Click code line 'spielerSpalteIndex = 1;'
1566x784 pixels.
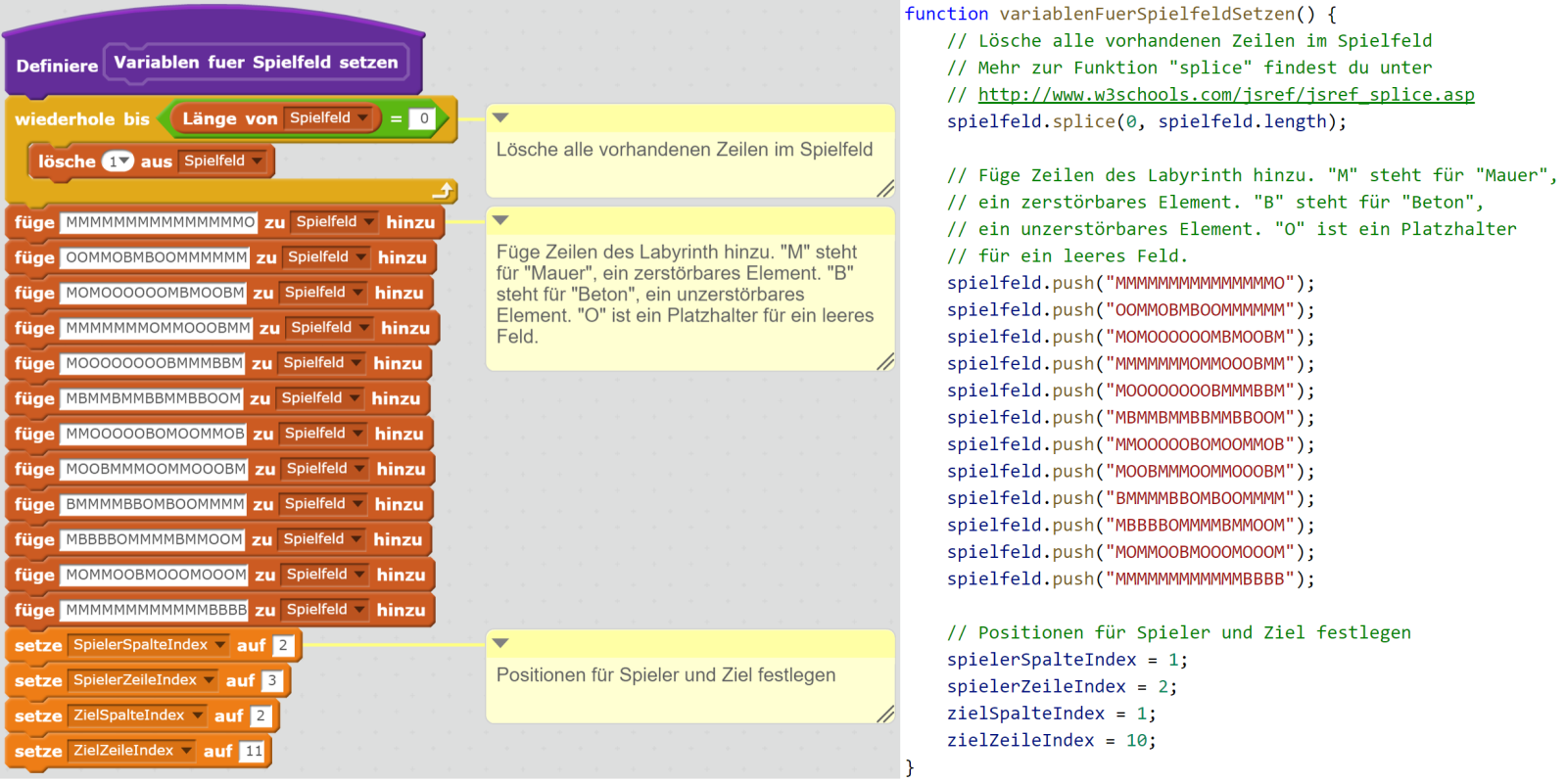(x=1068, y=660)
